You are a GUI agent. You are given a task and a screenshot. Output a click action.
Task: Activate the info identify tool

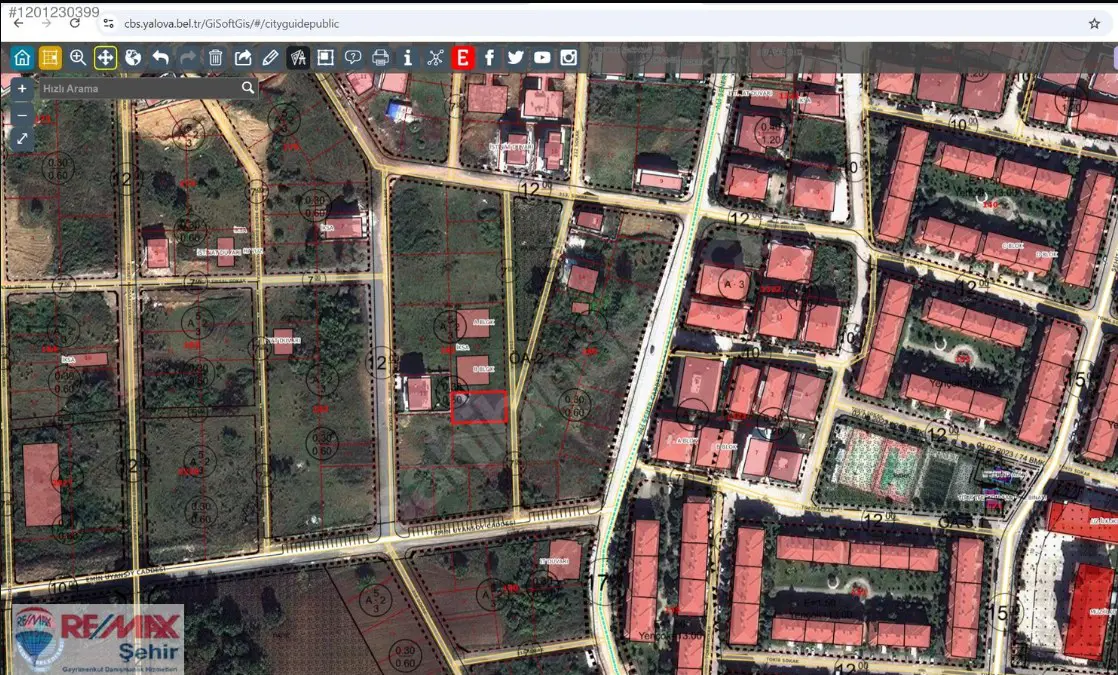click(408, 58)
